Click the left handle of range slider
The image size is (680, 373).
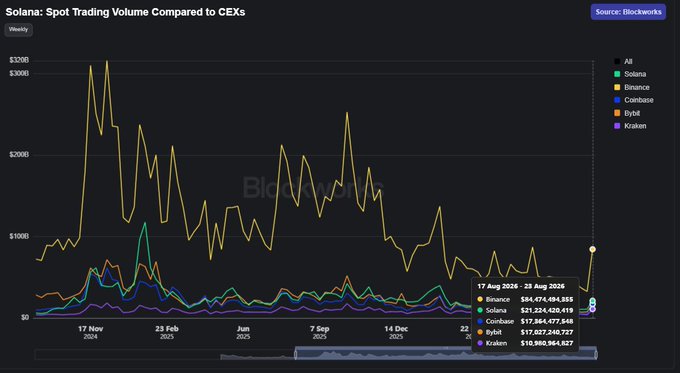click(296, 354)
